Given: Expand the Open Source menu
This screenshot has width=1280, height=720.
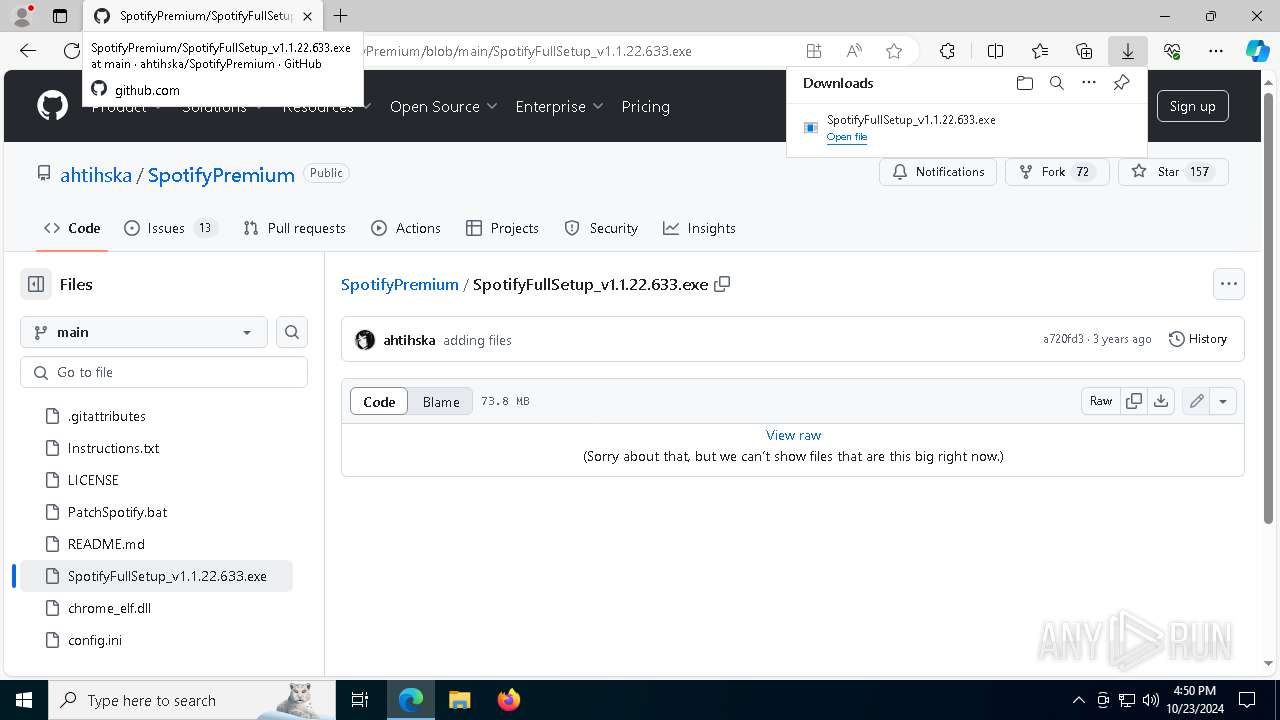Looking at the screenshot, I should (443, 106).
